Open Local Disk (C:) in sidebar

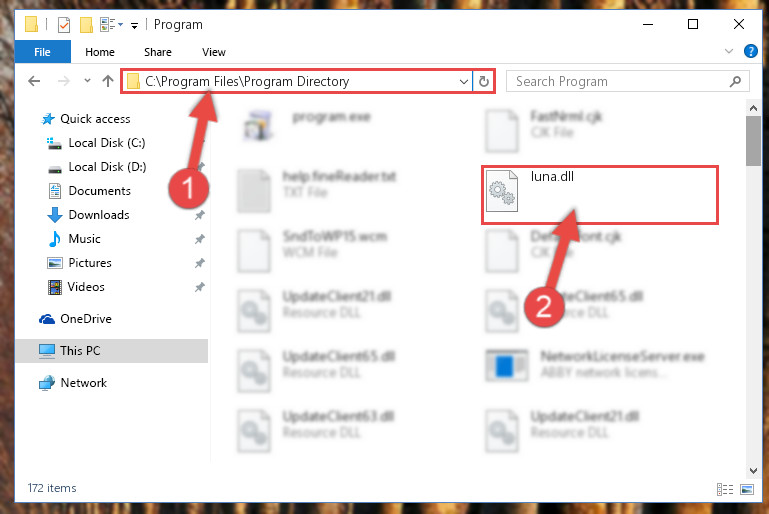[x=107, y=143]
